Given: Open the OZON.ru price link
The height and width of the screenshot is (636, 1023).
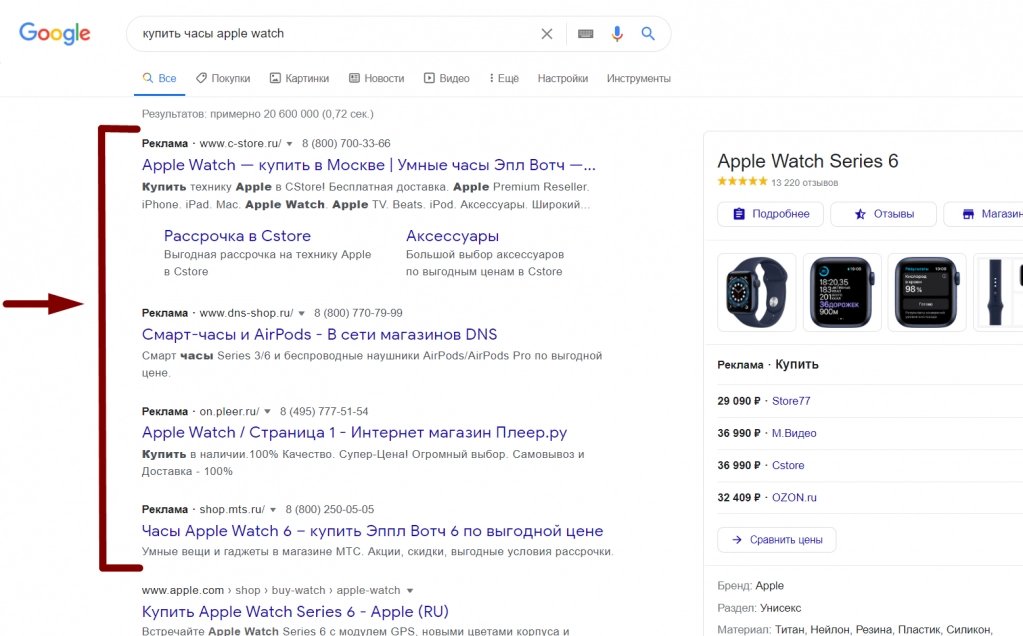Looking at the screenshot, I should [794, 498].
